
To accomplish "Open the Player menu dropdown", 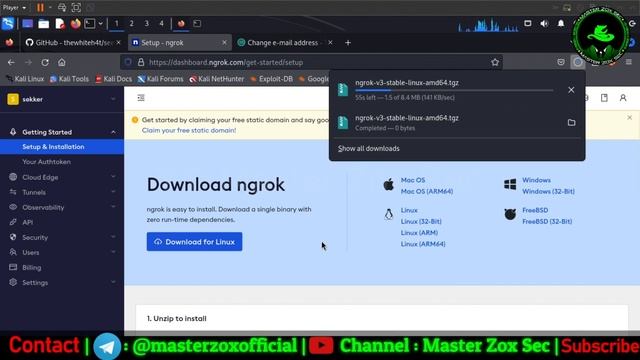I will point(14,7).
